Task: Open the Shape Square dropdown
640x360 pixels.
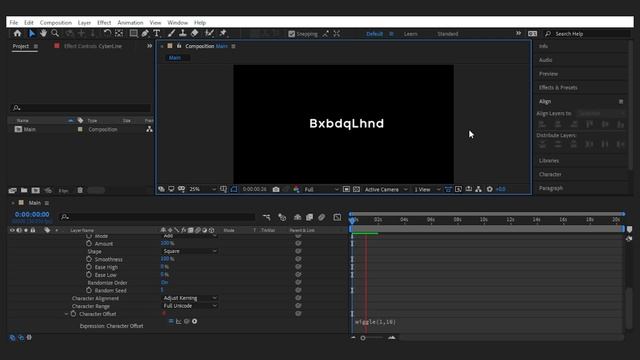Action: (x=190, y=251)
